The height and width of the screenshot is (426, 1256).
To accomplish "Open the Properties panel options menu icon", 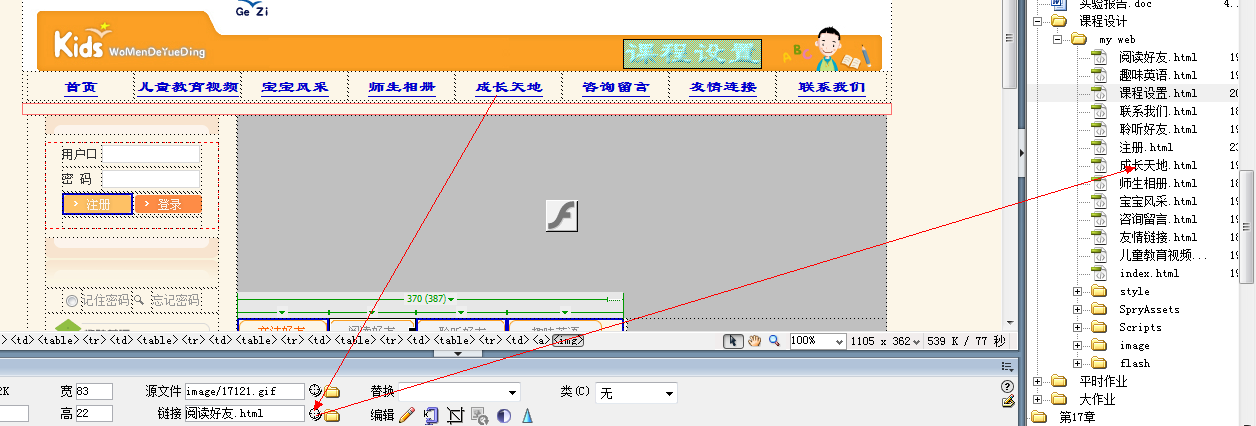I will pos(1007,367).
